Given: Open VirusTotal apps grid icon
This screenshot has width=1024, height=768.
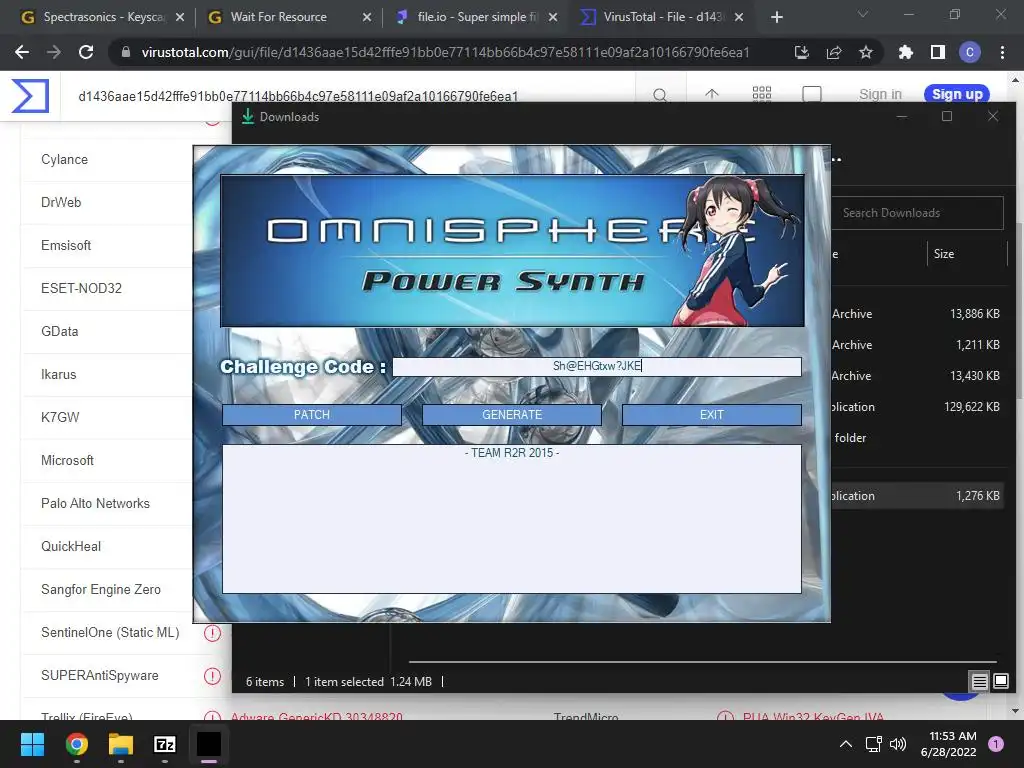Looking at the screenshot, I should 761,95.
